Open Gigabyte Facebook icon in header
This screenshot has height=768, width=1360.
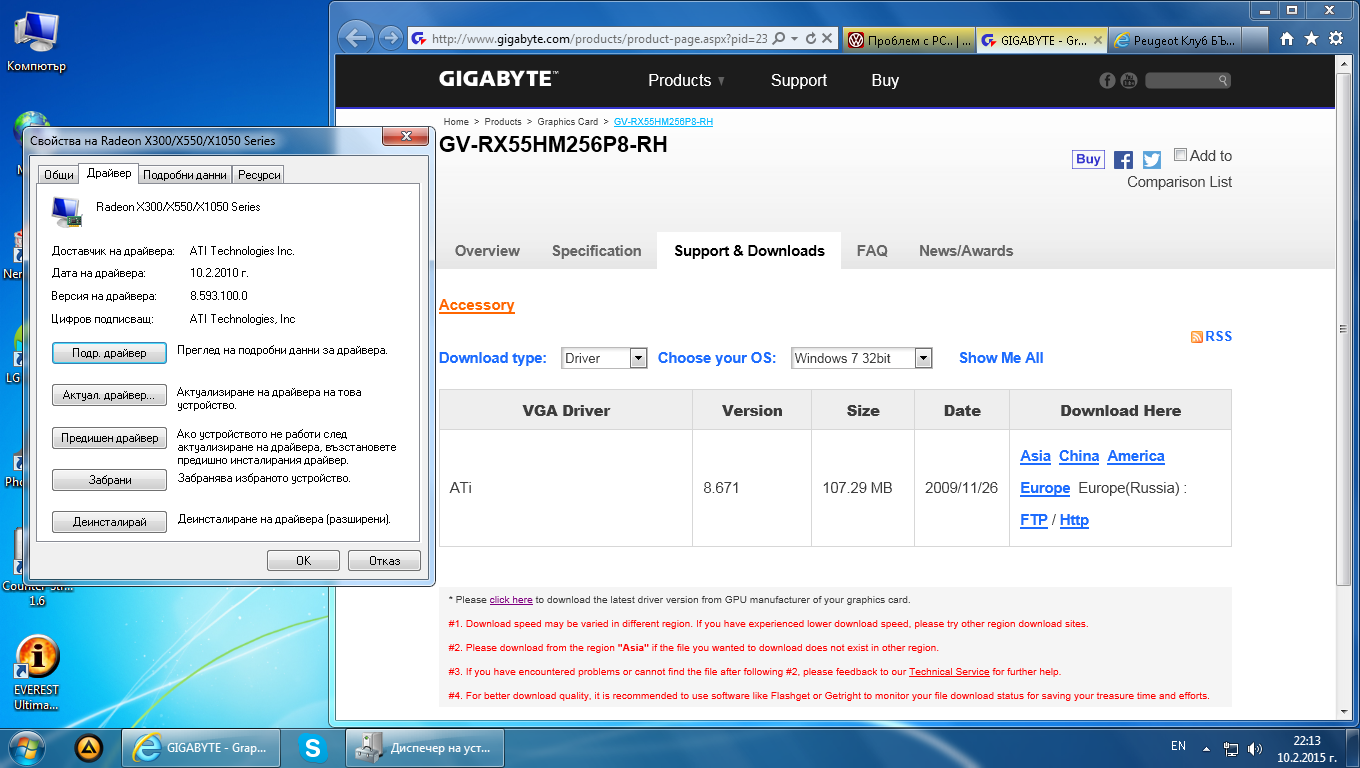[x=1107, y=80]
